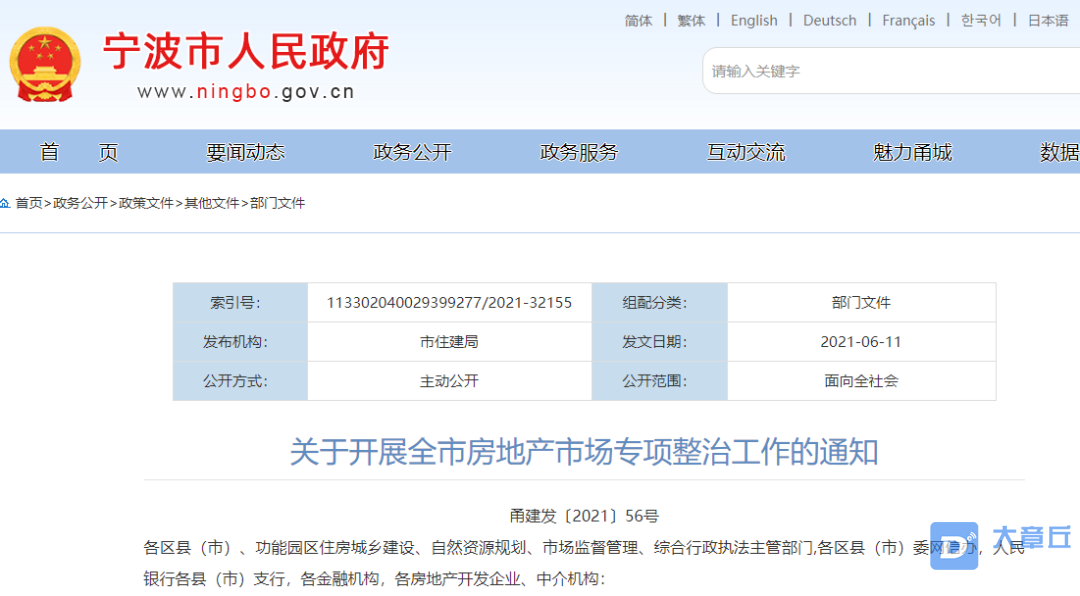This screenshot has height=596, width=1080.
Task: Click the 组配分类 label cell
Action: coord(660,302)
